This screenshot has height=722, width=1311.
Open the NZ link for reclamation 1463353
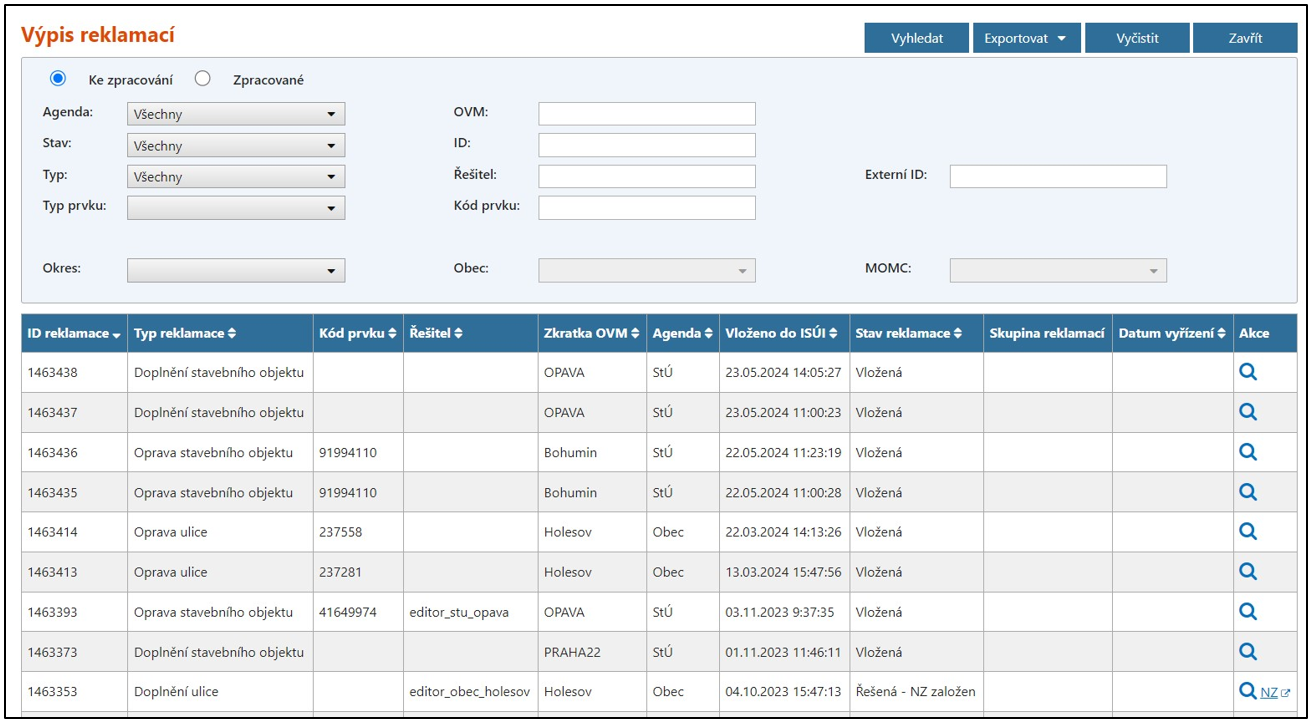pos(1269,692)
